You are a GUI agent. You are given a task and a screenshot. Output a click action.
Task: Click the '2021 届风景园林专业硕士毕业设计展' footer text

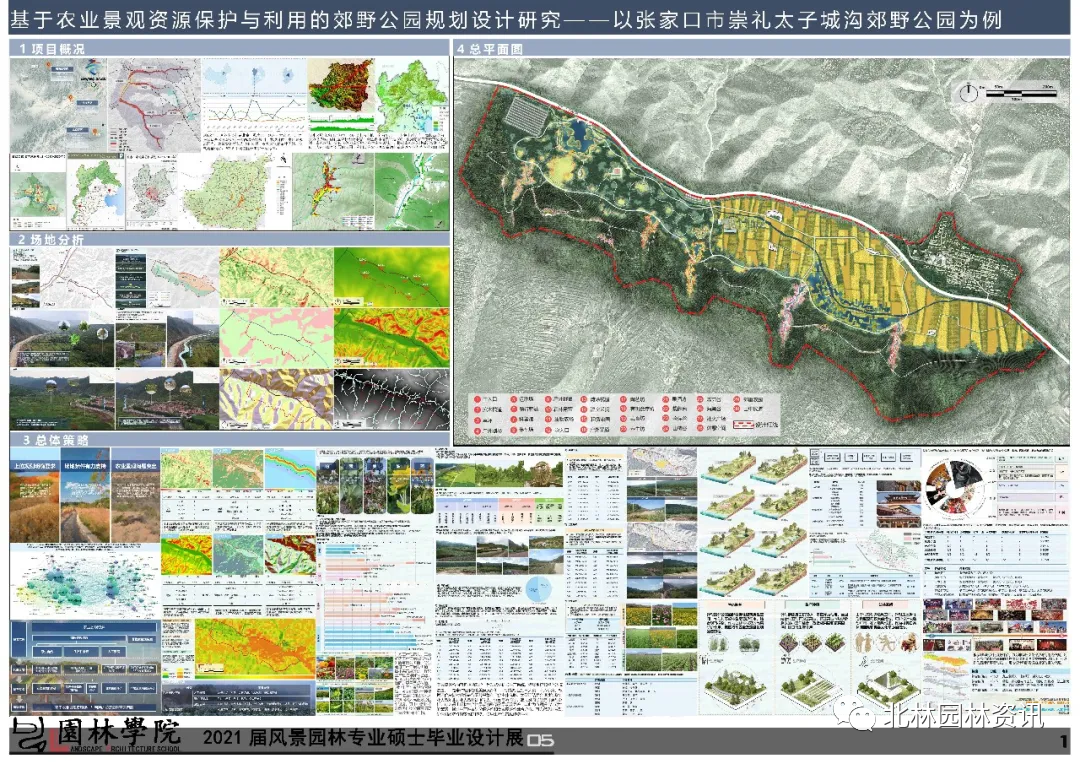362,738
